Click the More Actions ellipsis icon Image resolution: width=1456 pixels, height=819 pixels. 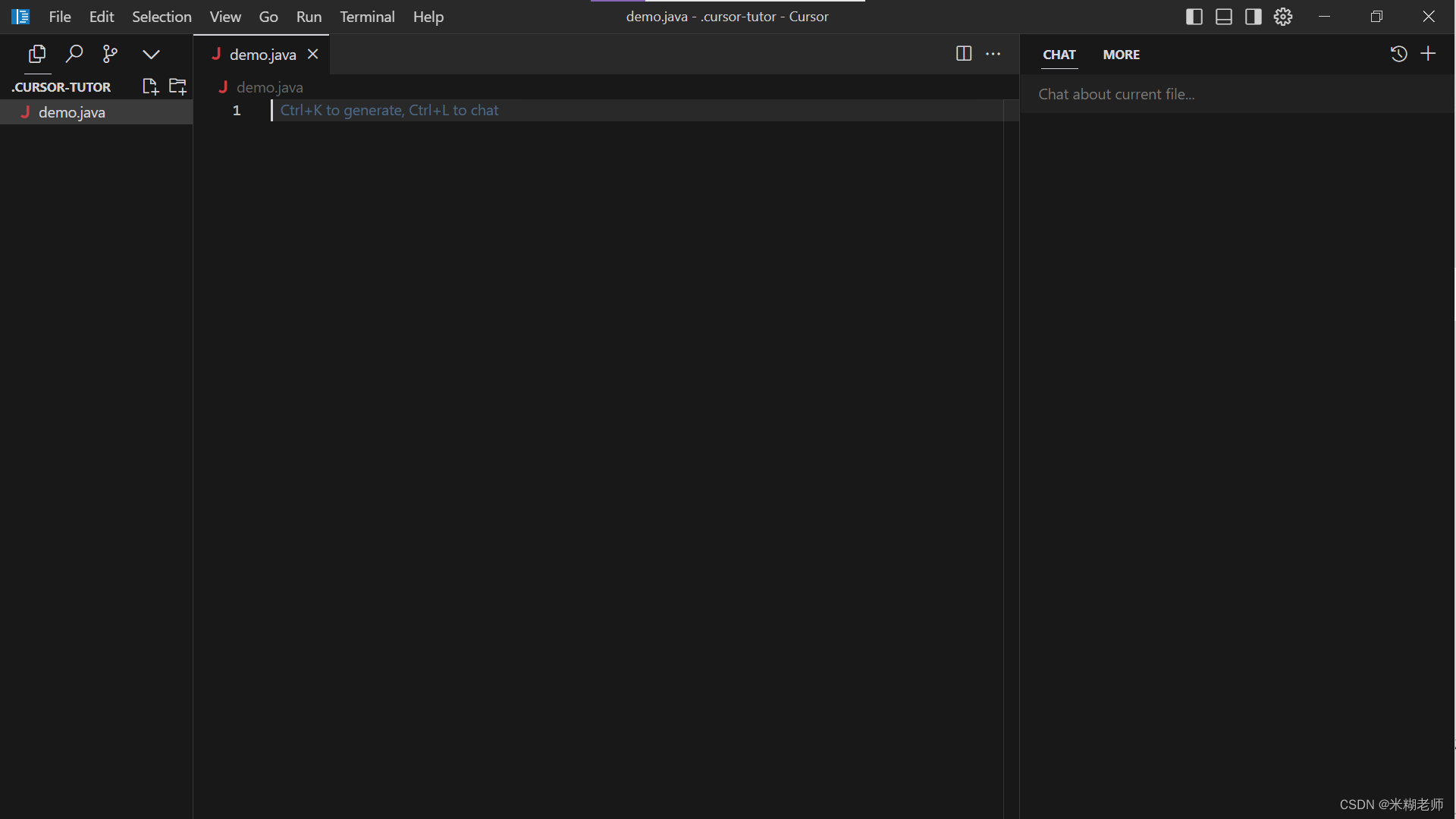click(x=993, y=54)
